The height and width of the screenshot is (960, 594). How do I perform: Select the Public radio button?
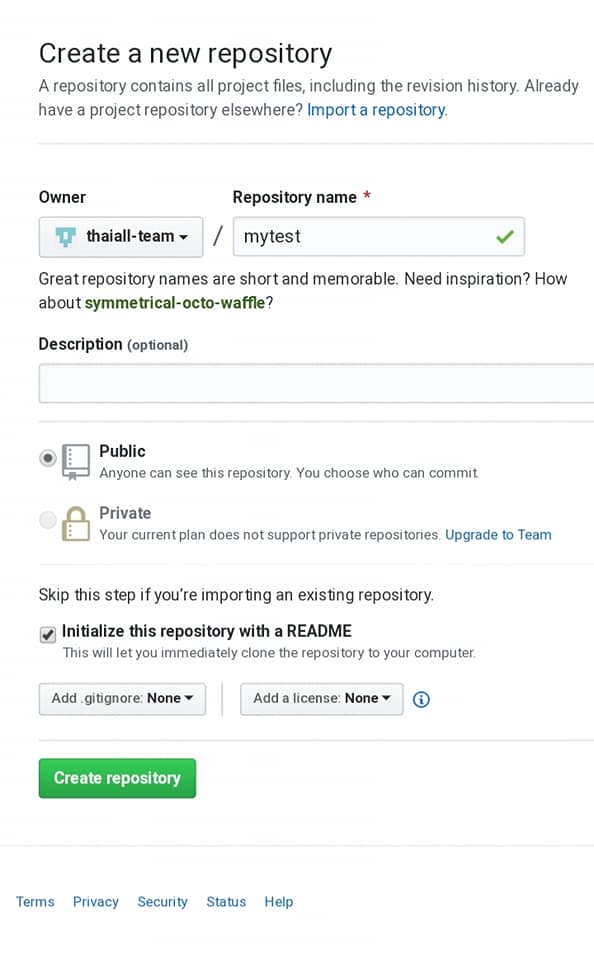(48, 458)
